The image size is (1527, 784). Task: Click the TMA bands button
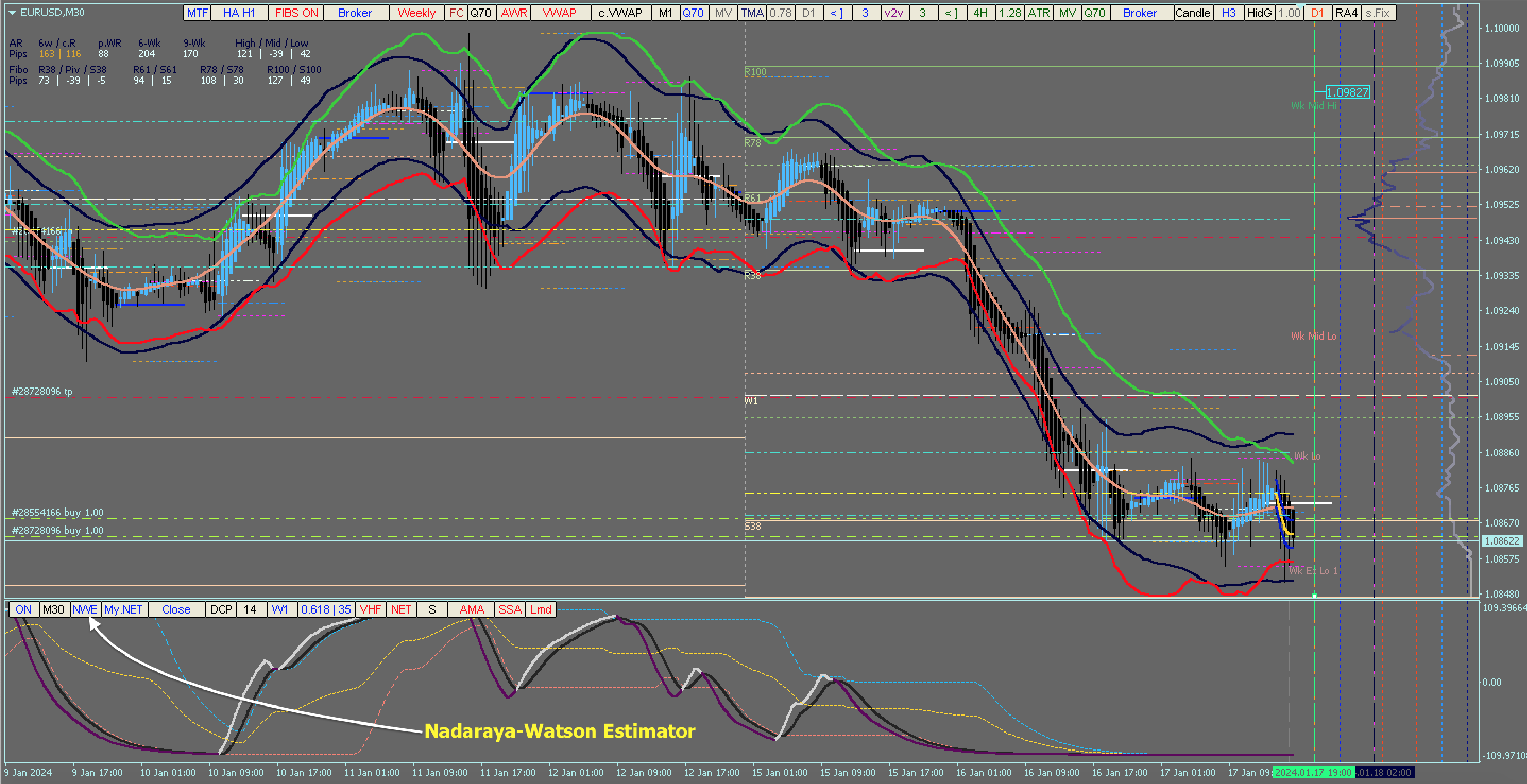click(x=752, y=13)
